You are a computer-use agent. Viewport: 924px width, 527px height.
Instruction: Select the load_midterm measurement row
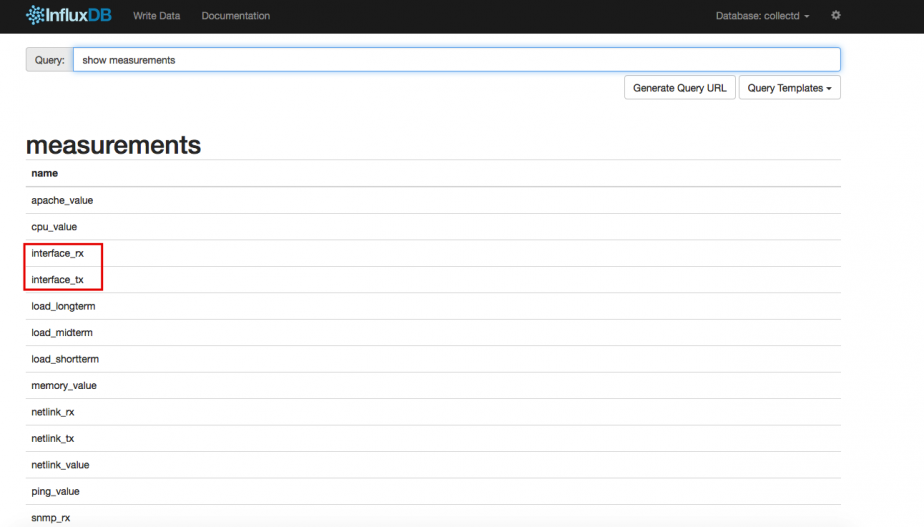433,333
